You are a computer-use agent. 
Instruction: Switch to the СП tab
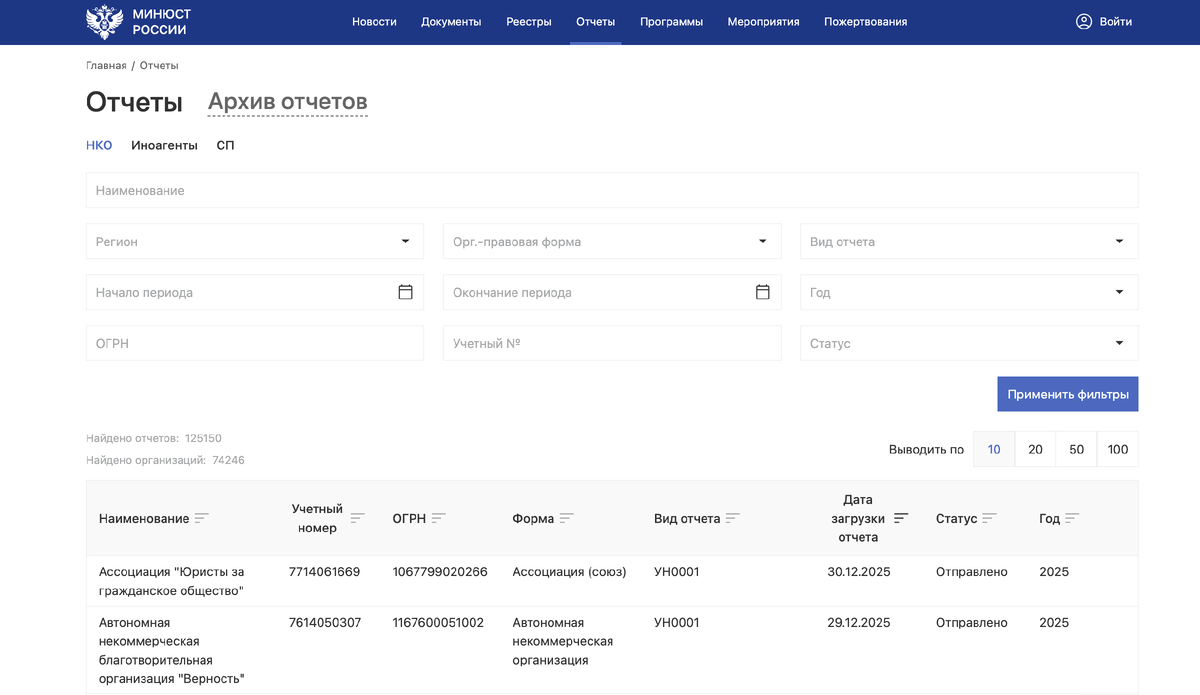point(225,145)
